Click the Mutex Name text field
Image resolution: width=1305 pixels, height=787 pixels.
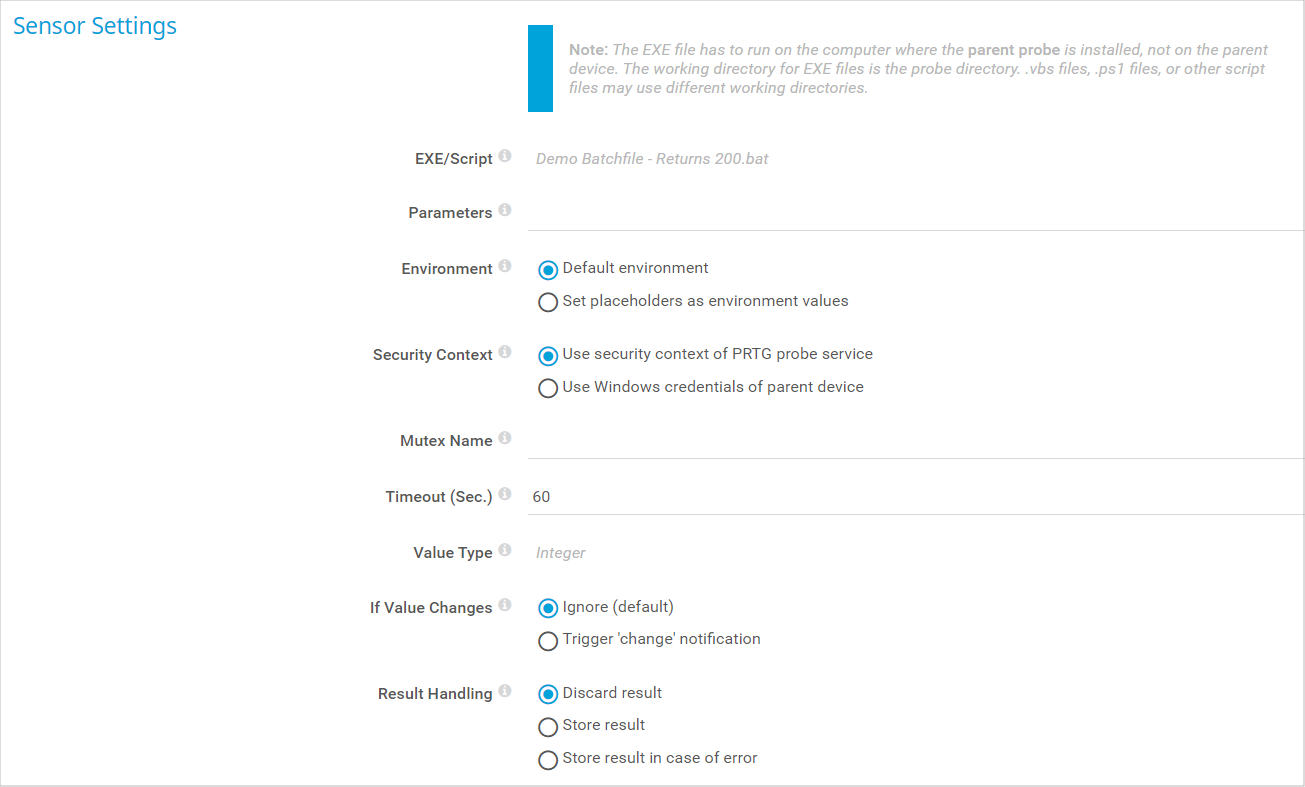916,440
